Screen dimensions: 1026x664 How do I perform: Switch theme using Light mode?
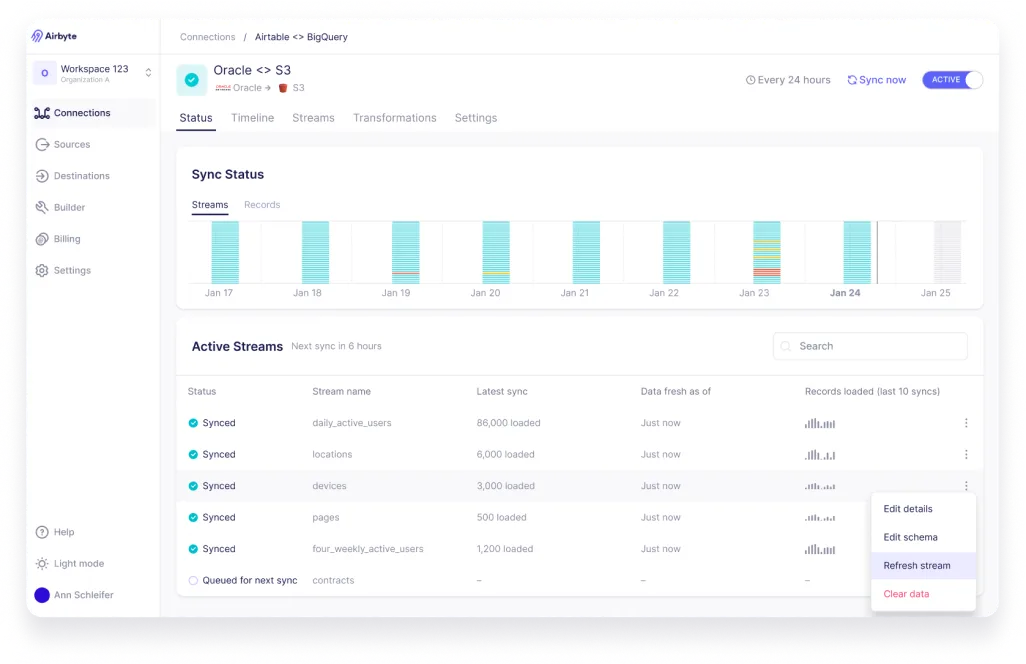[x=69, y=563]
